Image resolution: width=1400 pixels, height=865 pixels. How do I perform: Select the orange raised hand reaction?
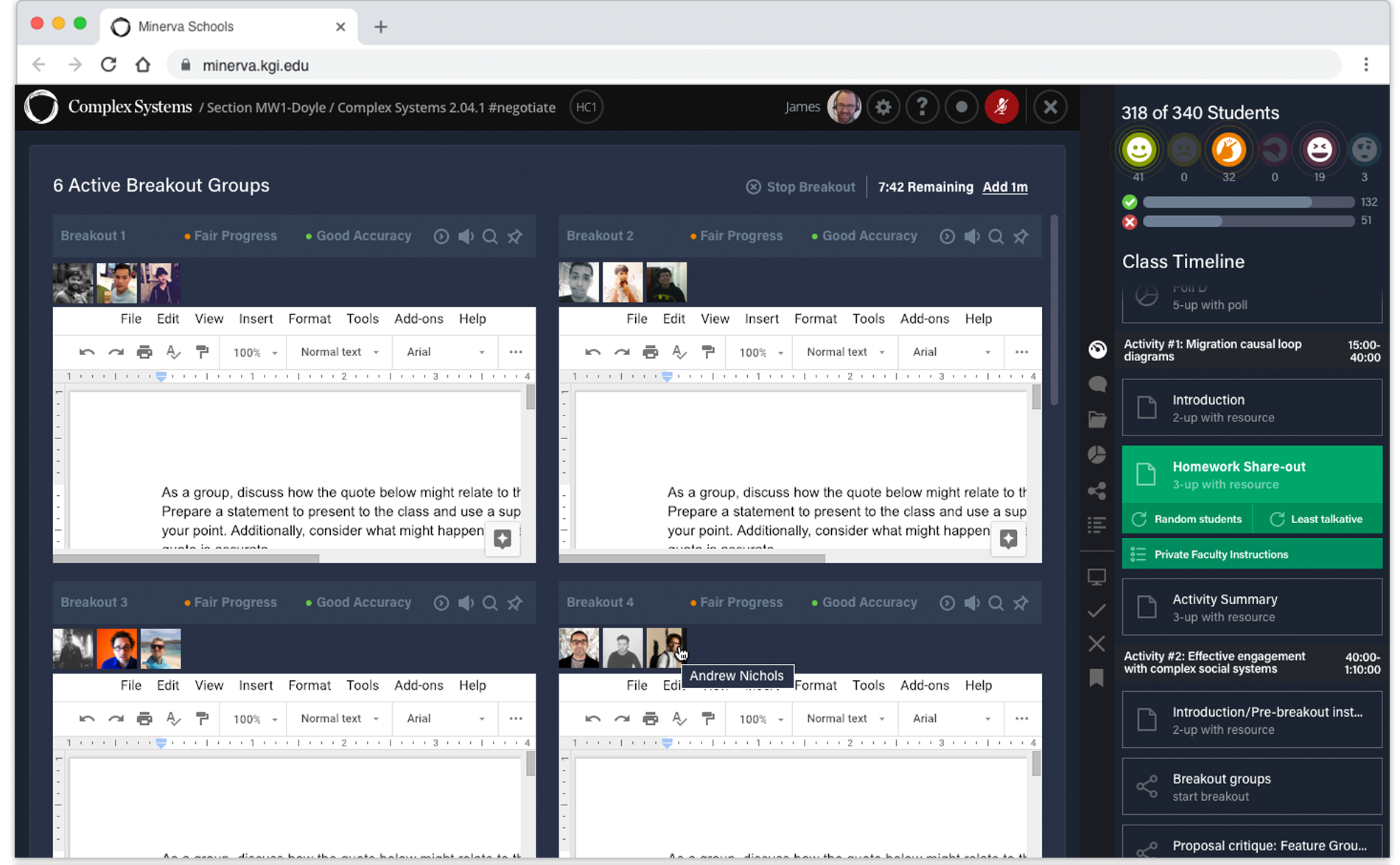[1228, 150]
